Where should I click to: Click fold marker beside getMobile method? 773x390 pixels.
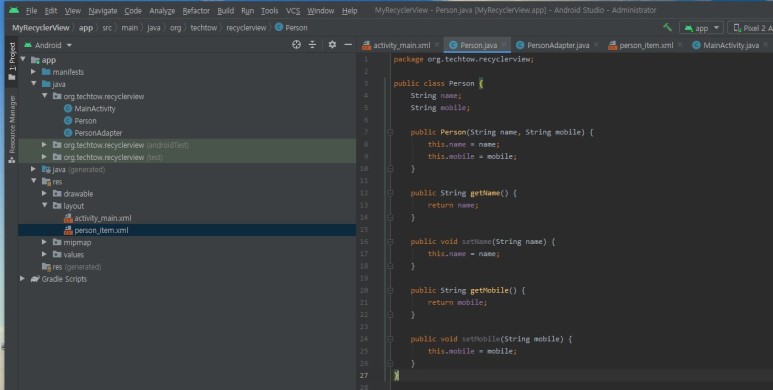click(390, 290)
